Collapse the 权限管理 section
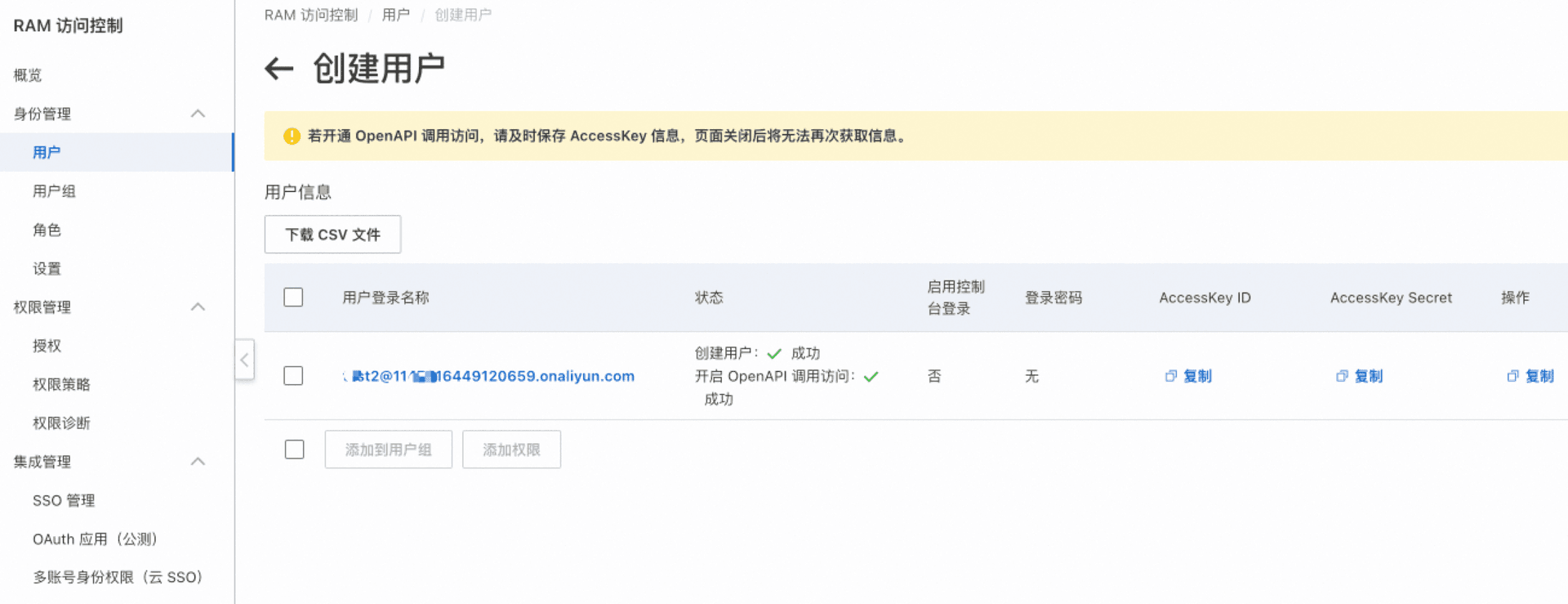 (198, 307)
